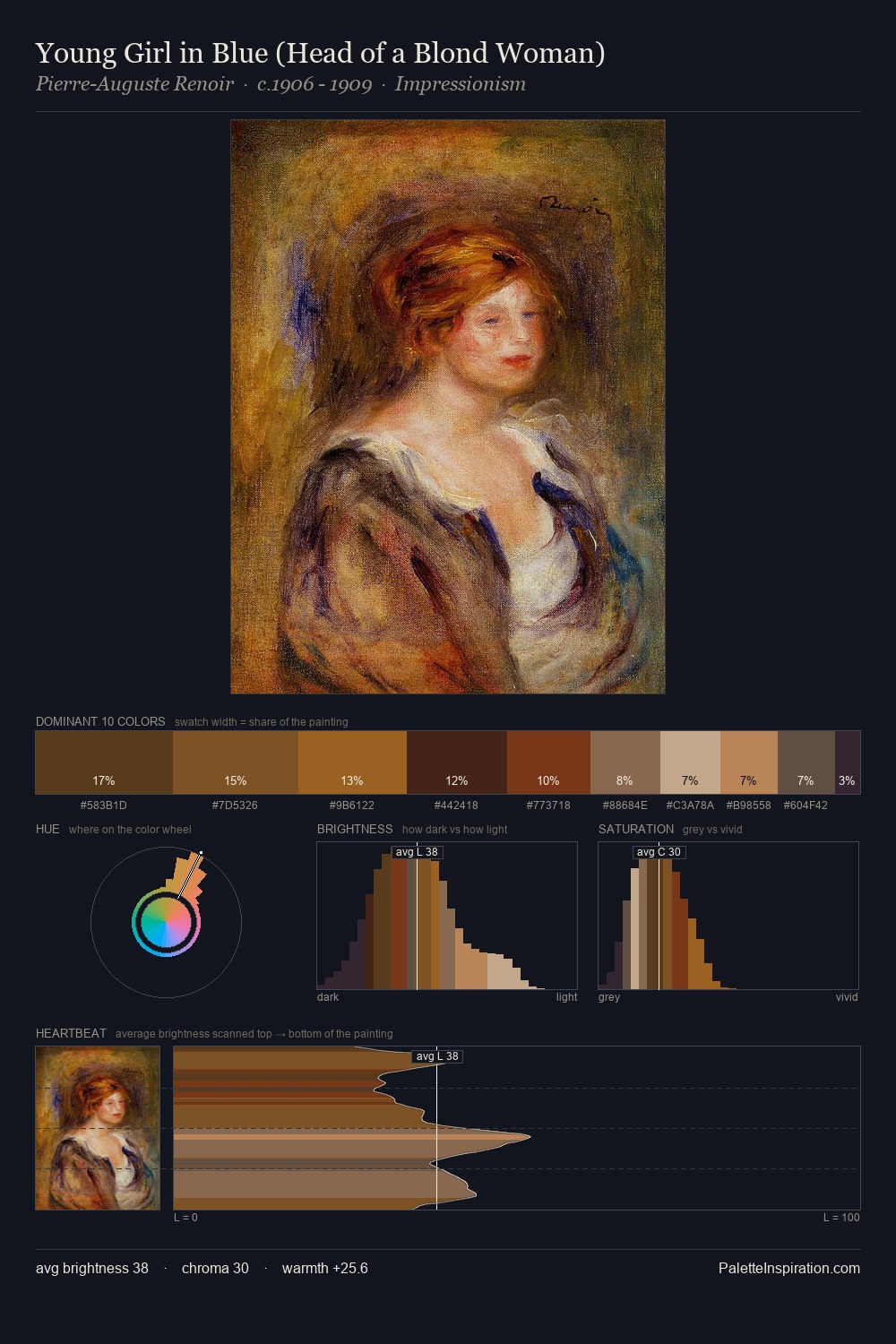Click the title 'Young Girl in Blue'

pos(151,53)
